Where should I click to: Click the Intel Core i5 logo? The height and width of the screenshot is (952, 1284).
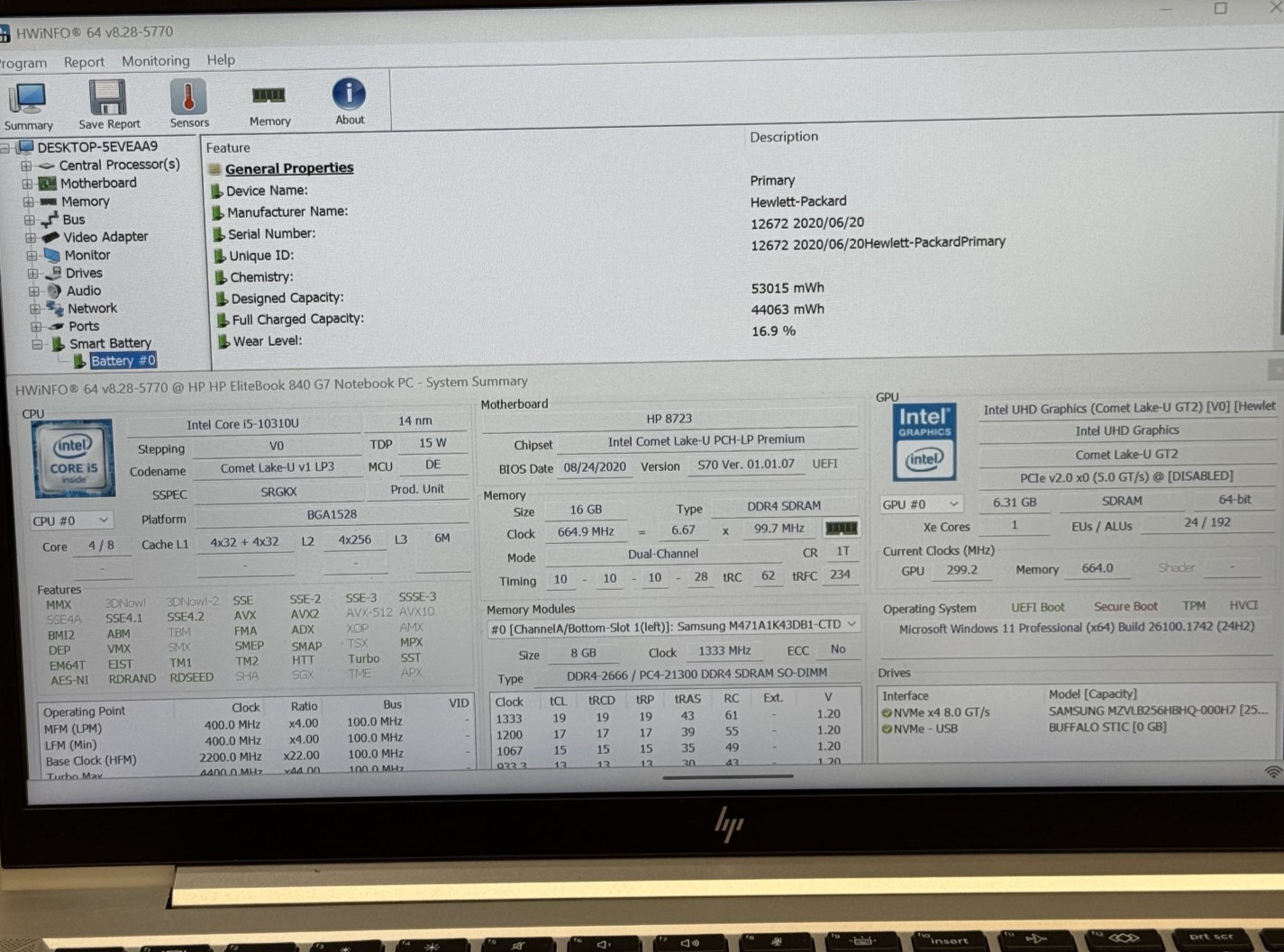pos(73,458)
